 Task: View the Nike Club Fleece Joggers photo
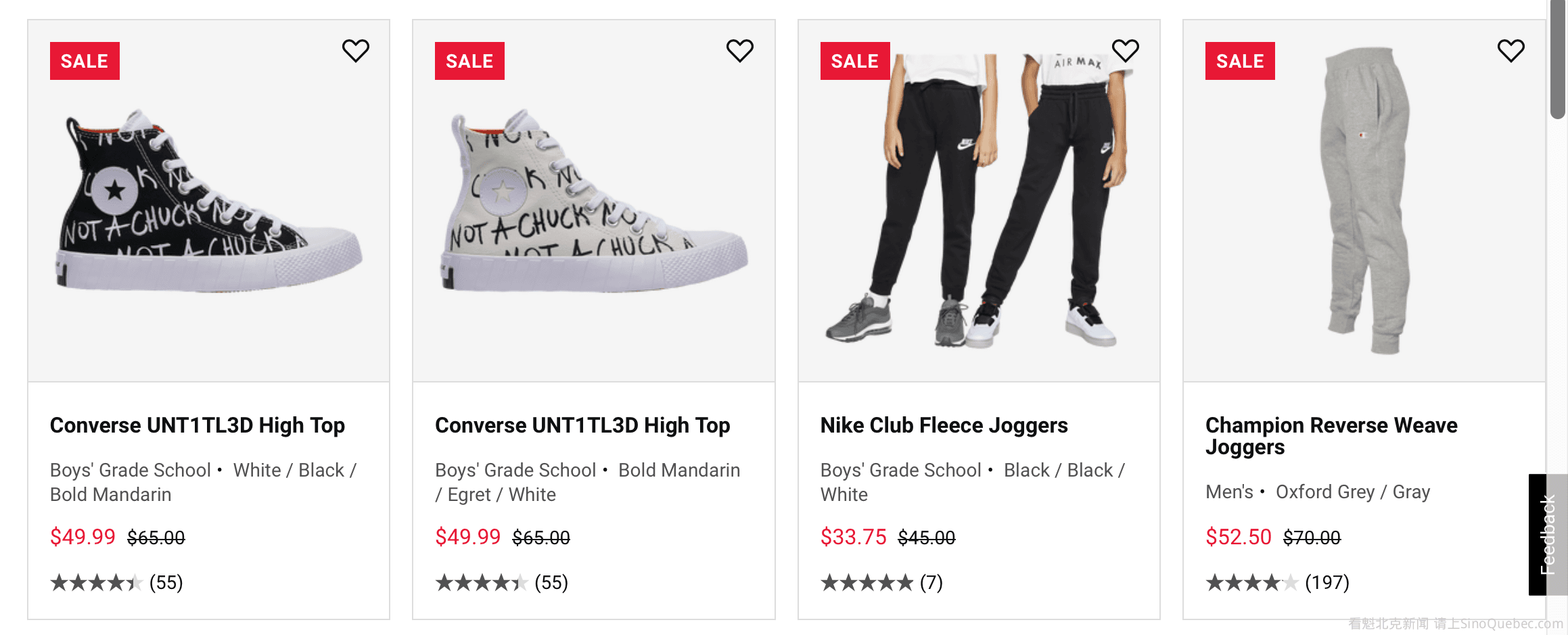tap(979, 203)
